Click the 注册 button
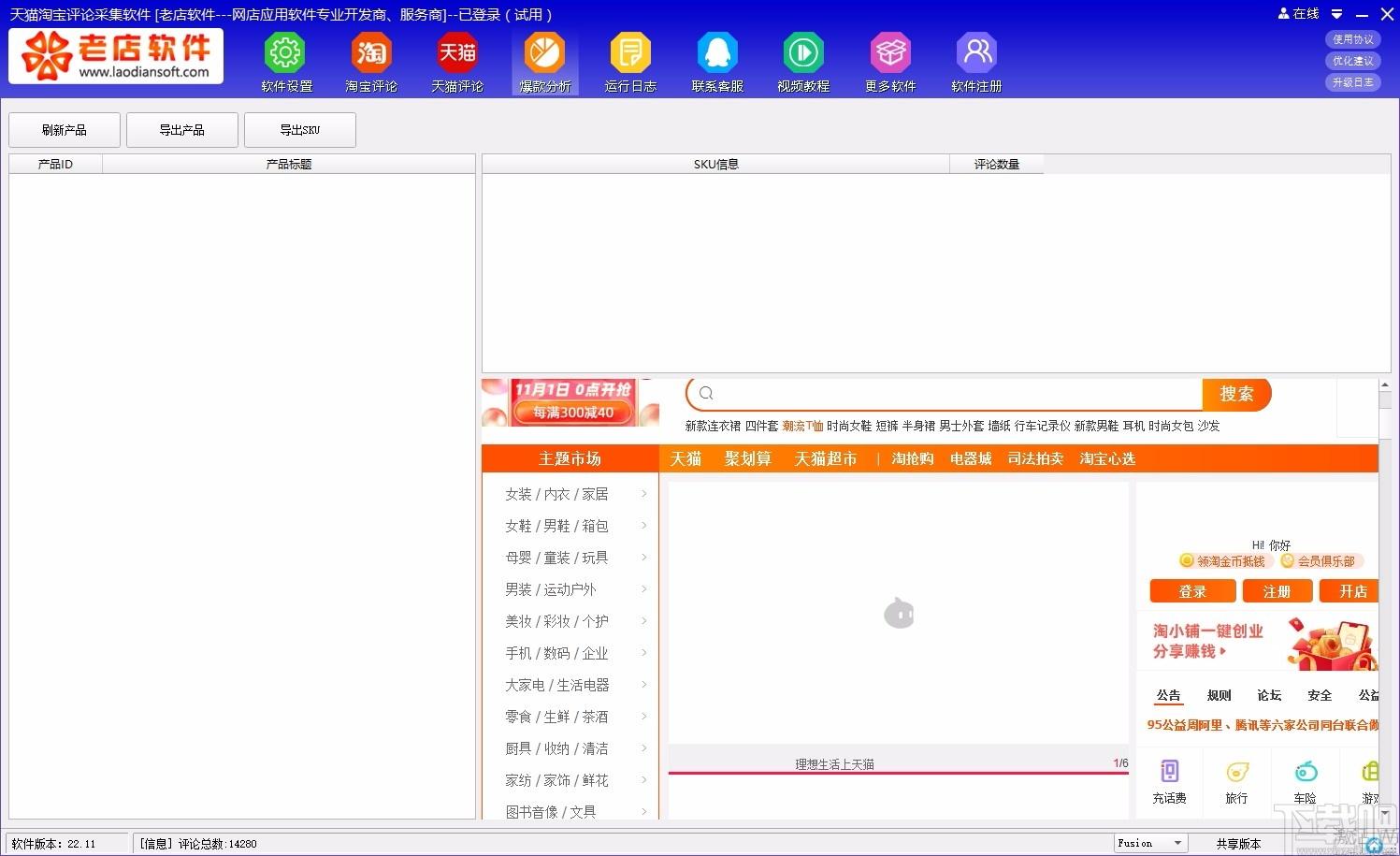The image size is (1400, 856). (x=1277, y=591)
